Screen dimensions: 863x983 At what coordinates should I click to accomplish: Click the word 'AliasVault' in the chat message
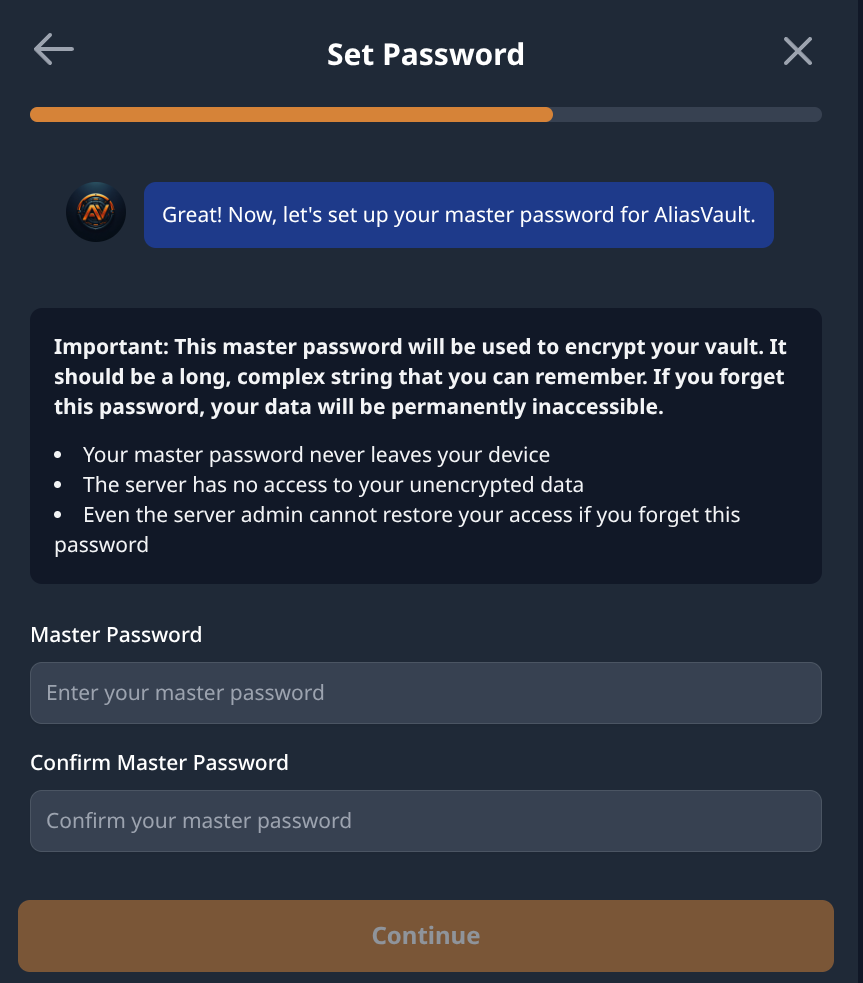point(702,214)
